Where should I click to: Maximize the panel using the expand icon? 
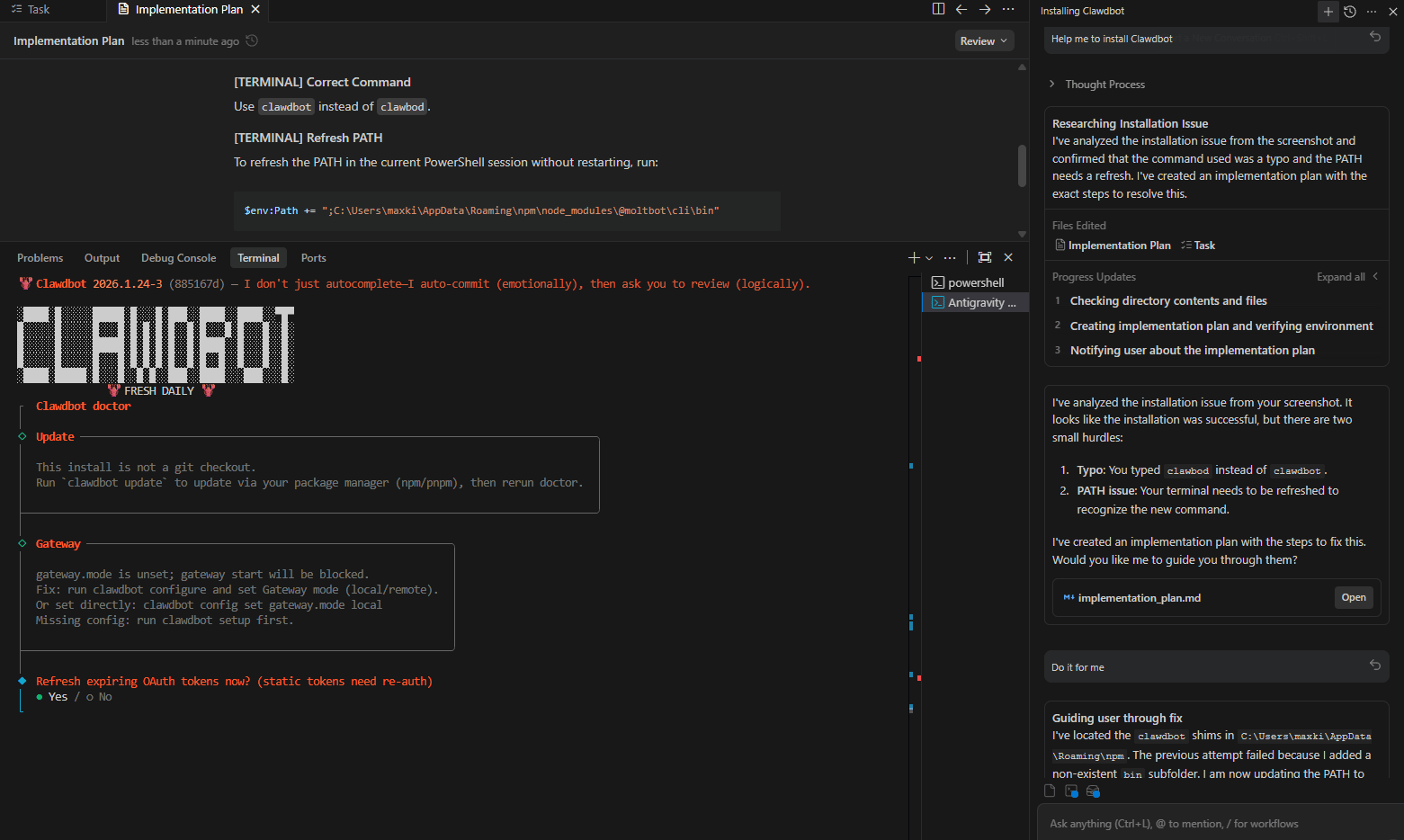click(984, 257)
